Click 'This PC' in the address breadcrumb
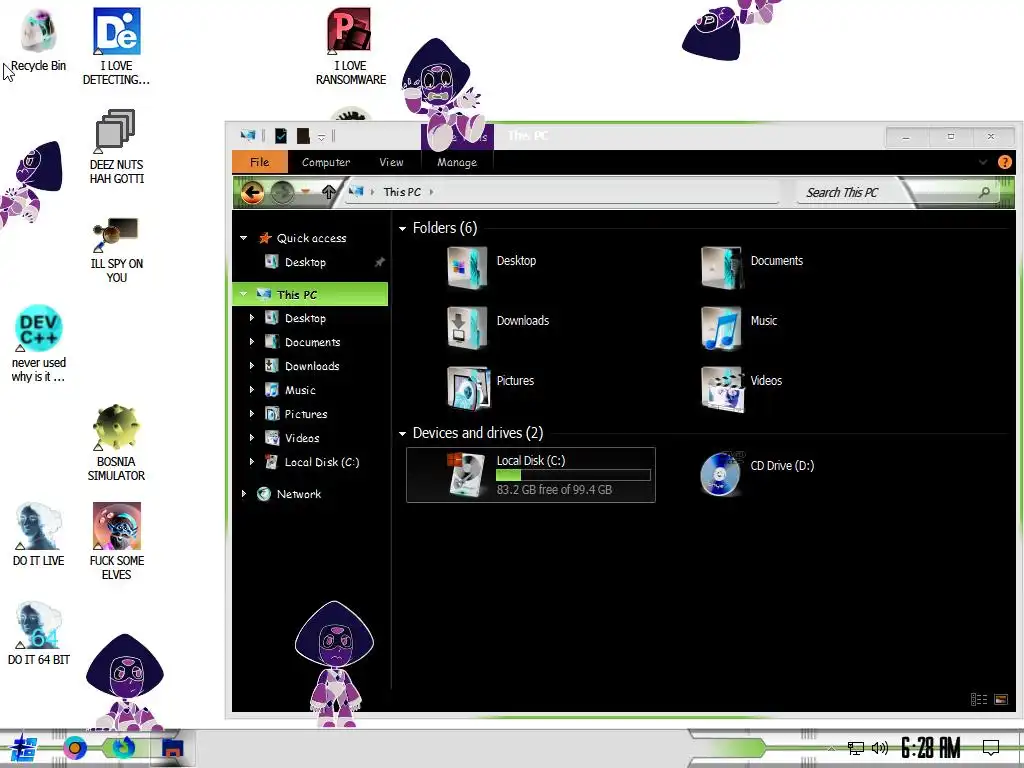The width and height of the screenshot is (1024, 768). [x=402, y=192]
